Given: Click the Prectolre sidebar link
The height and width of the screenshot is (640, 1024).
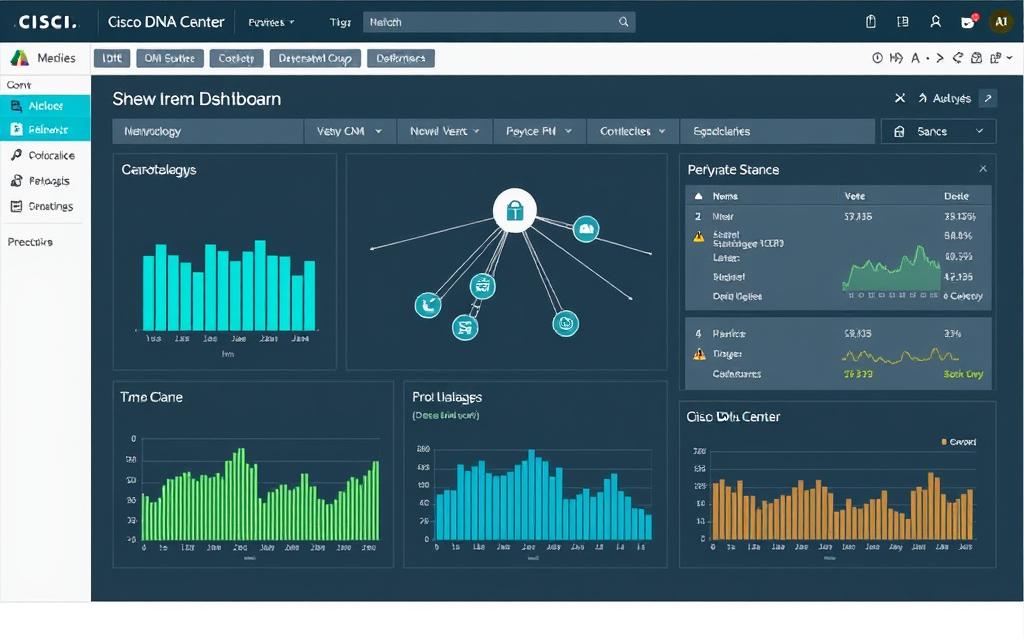Looking at the screenshot, I should (x=30, y=242).
